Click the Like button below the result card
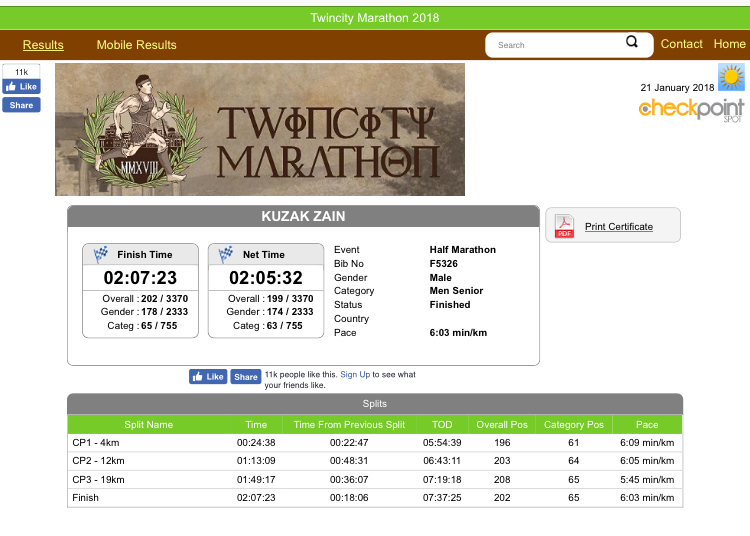This screenshot has width=750, height=536. [x=208, y=377]
